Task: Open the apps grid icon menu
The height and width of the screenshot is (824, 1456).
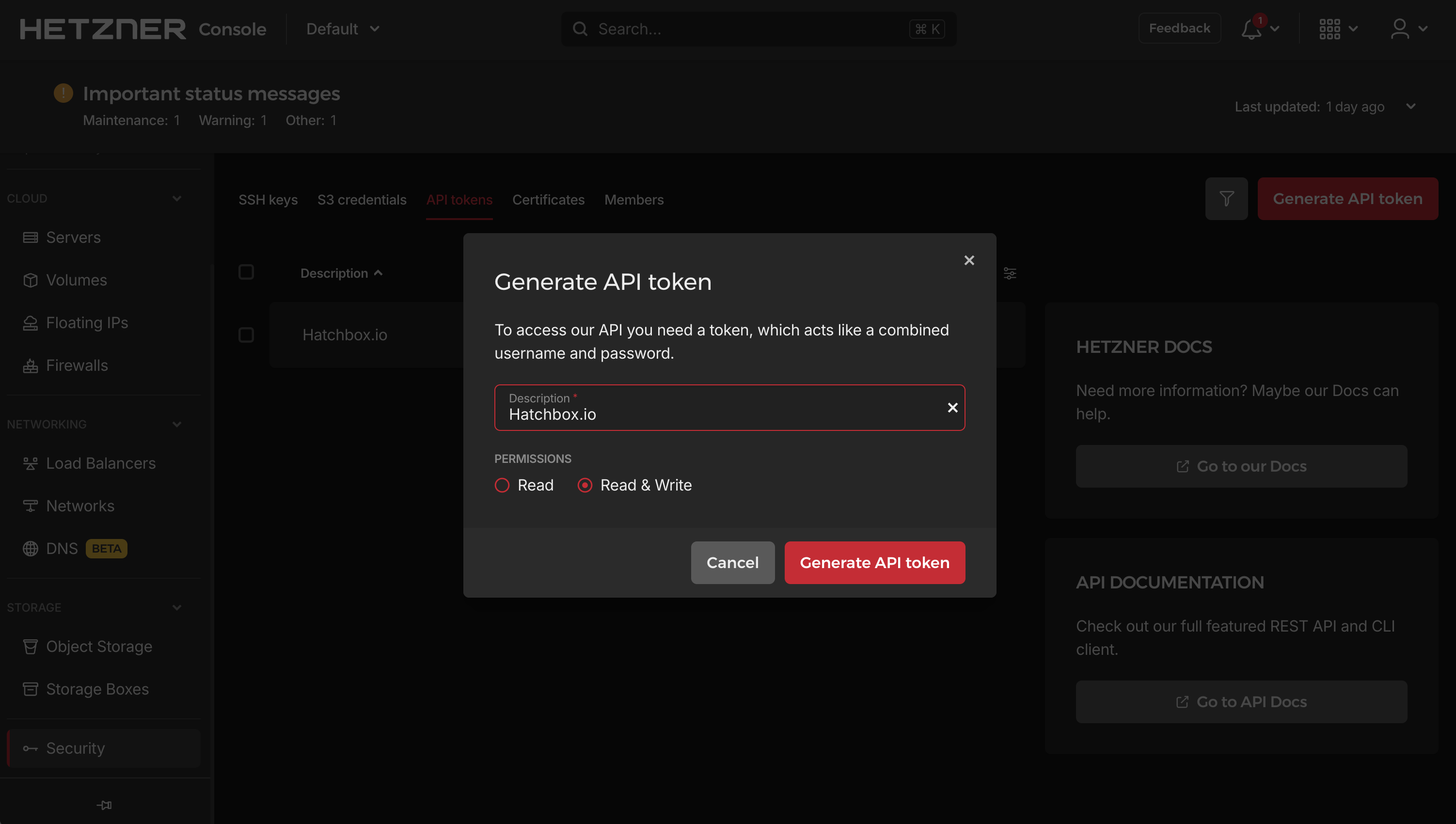Action: pos(1329,29)
